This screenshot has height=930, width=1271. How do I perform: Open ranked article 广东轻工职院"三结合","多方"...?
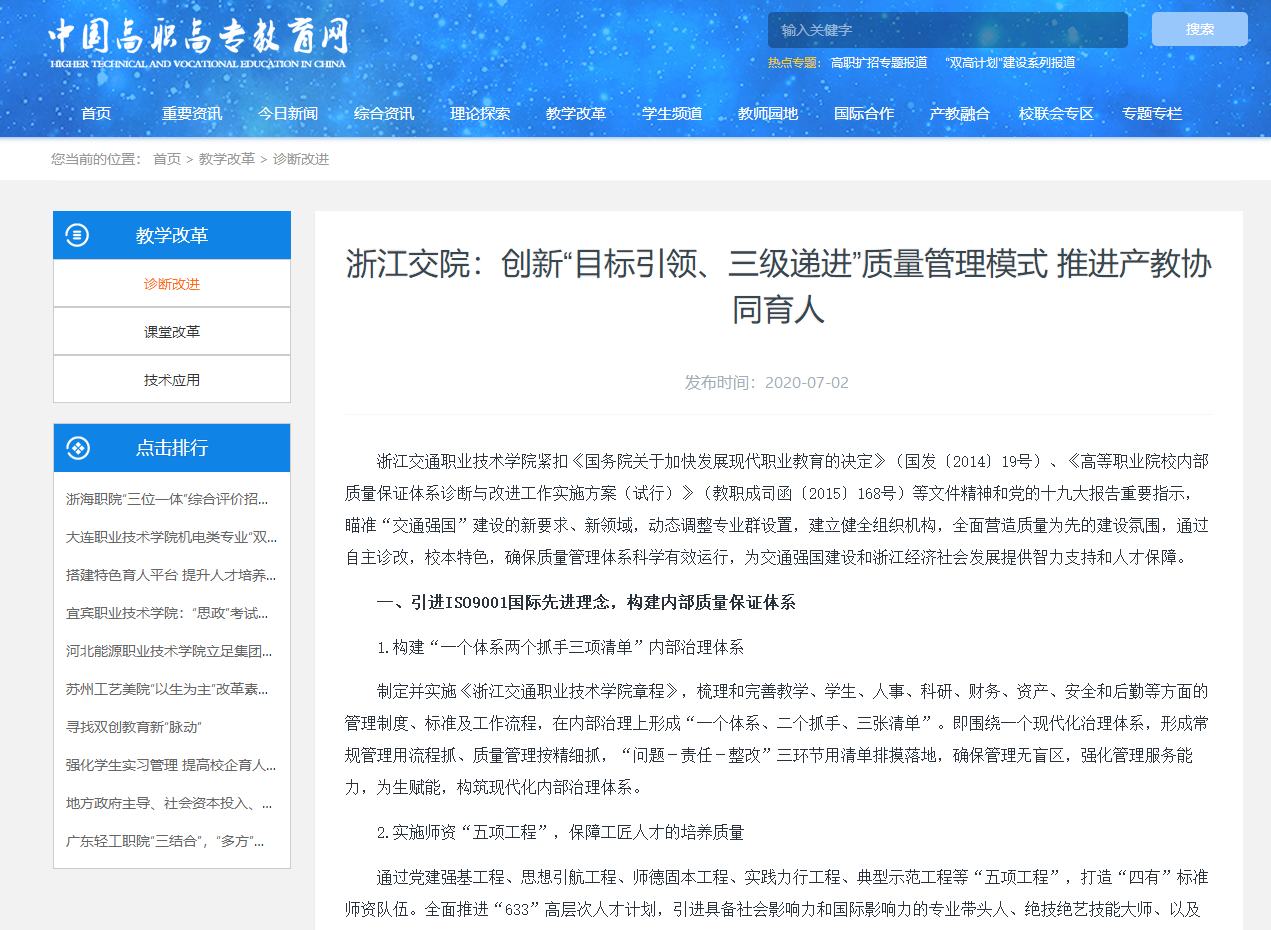click(165, 841)
